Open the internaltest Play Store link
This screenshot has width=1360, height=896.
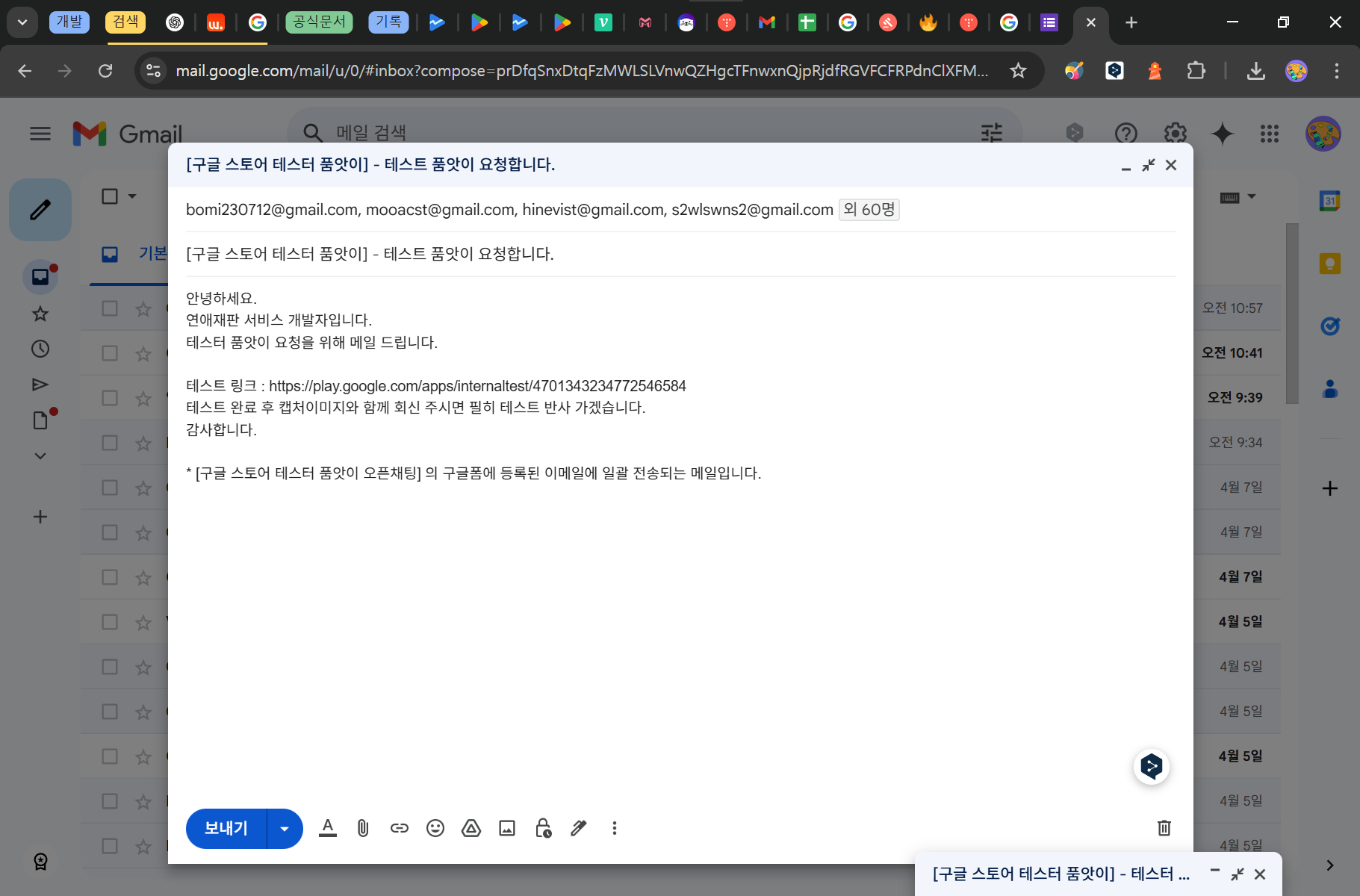coord(477,386)
